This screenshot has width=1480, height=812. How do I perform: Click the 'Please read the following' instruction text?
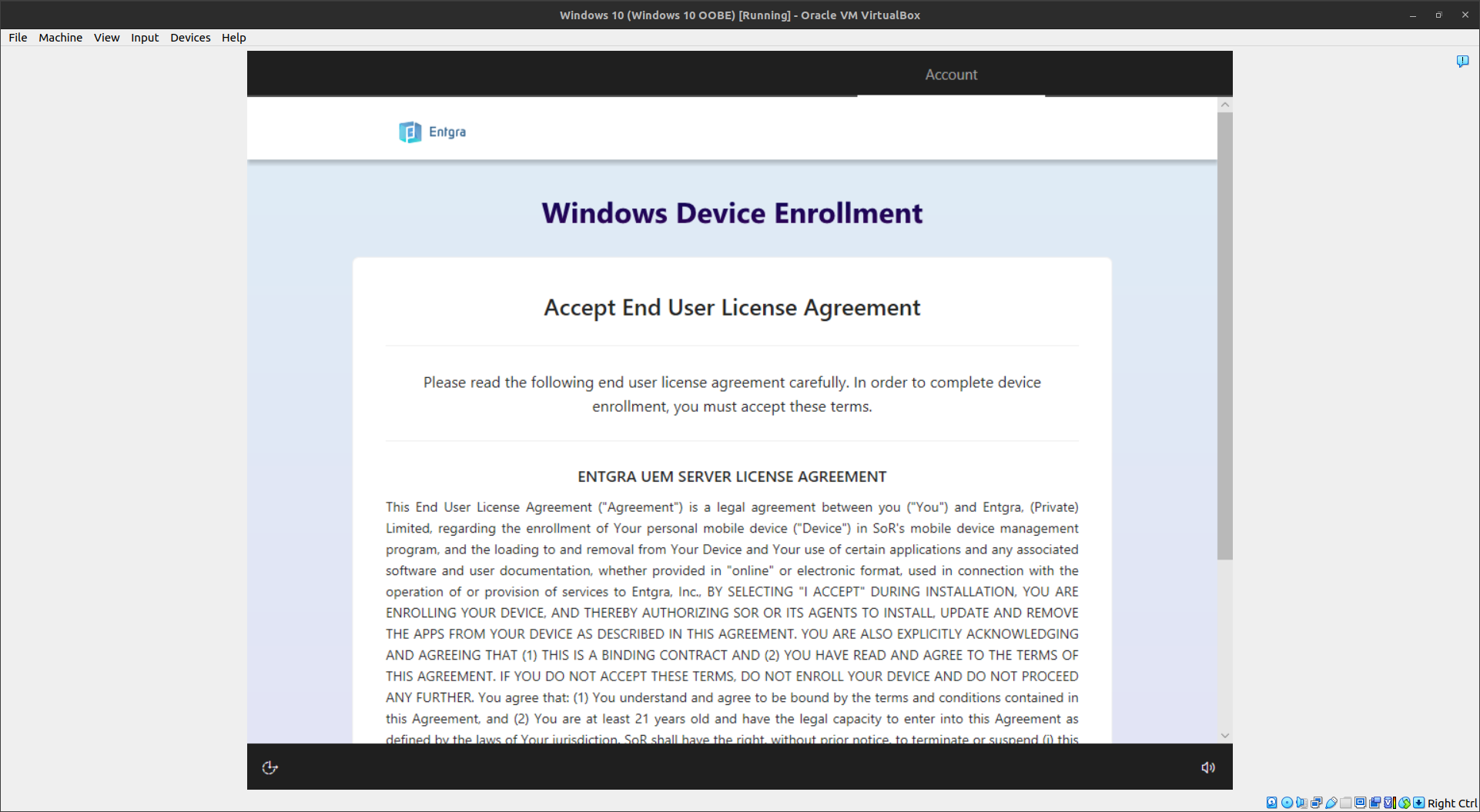tap(732, 394)
